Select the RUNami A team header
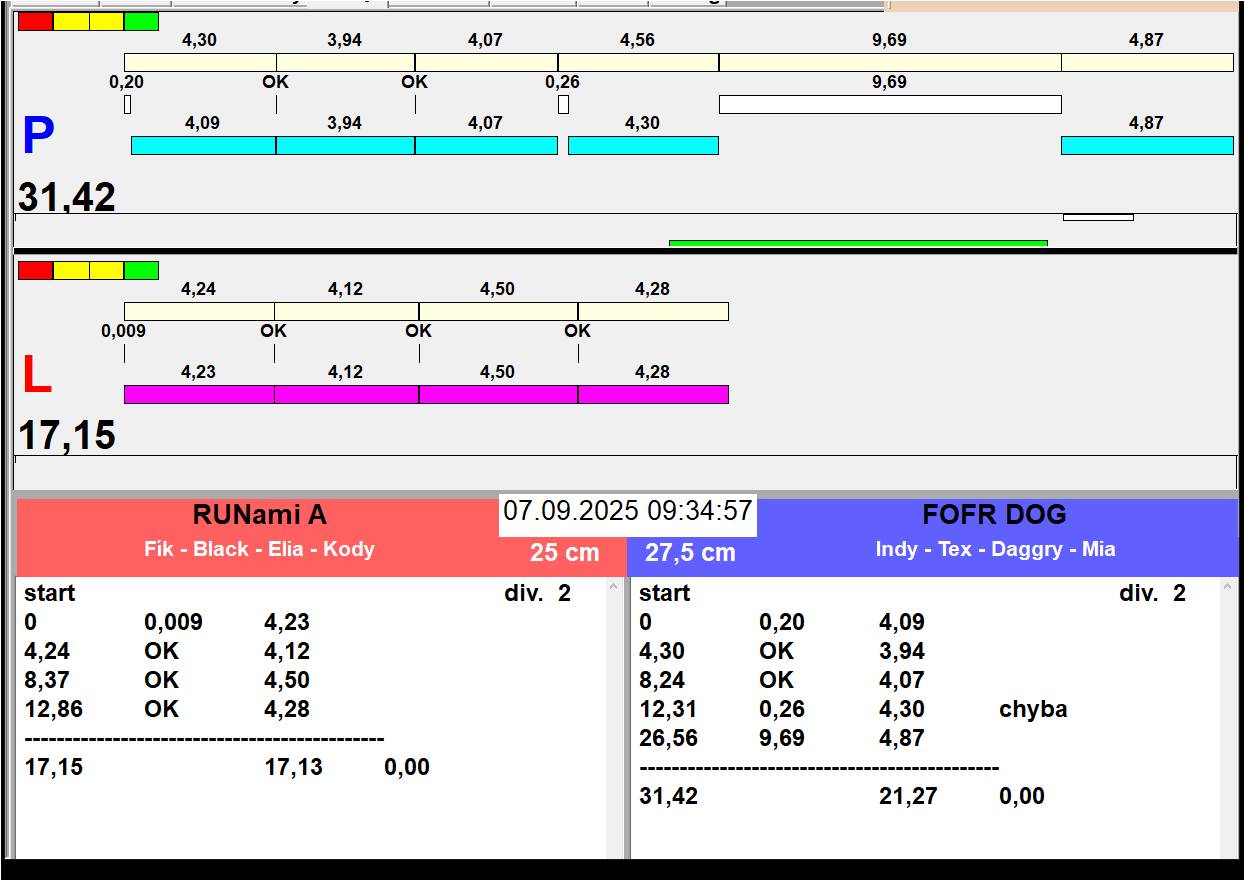This screenshot has height=880, width=1244. [x=259, y=516]
